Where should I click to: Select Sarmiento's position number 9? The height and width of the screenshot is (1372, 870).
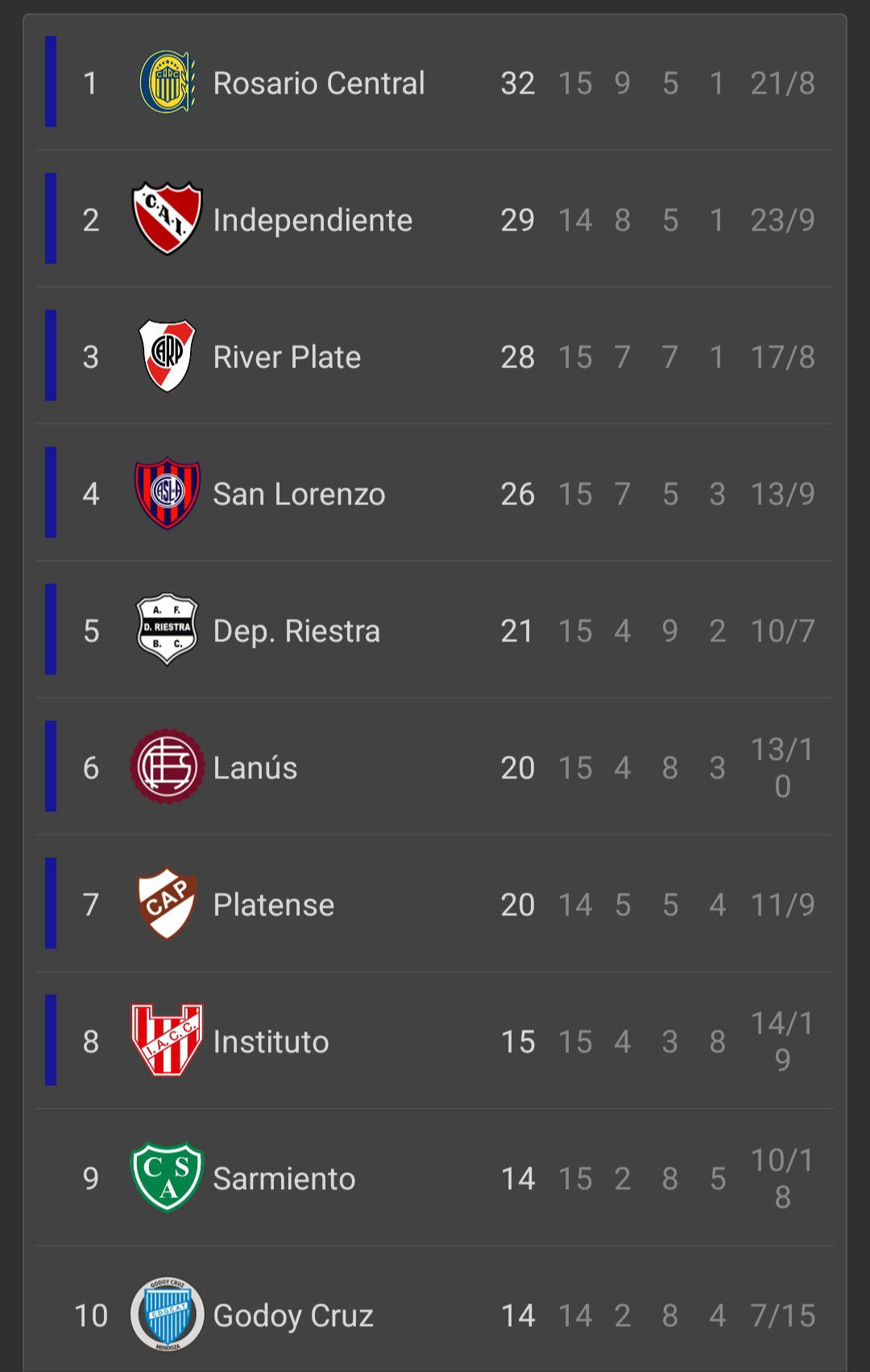91,1179
